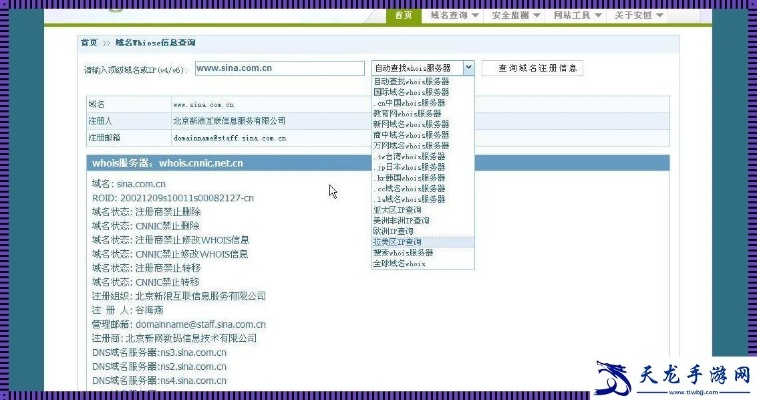Expand the 安全监测 navigation menu
The image size is (757, 400).
coord(515,15)
